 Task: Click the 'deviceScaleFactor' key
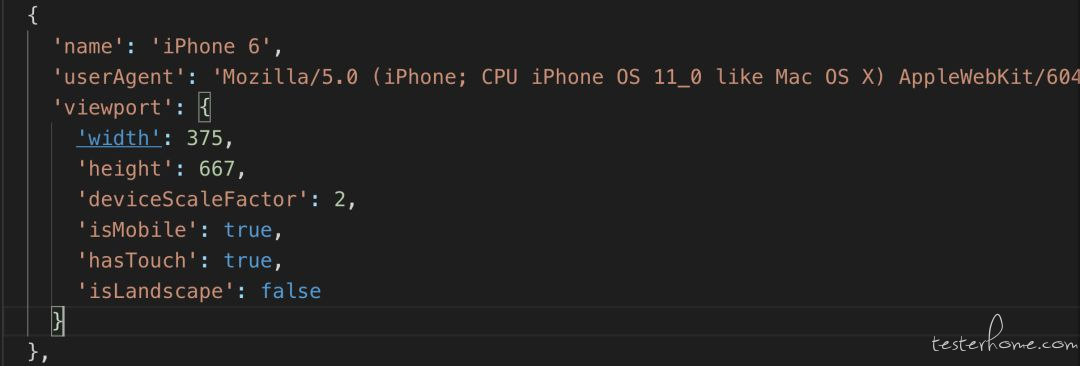pyautogui.click(x=192, y=199)
